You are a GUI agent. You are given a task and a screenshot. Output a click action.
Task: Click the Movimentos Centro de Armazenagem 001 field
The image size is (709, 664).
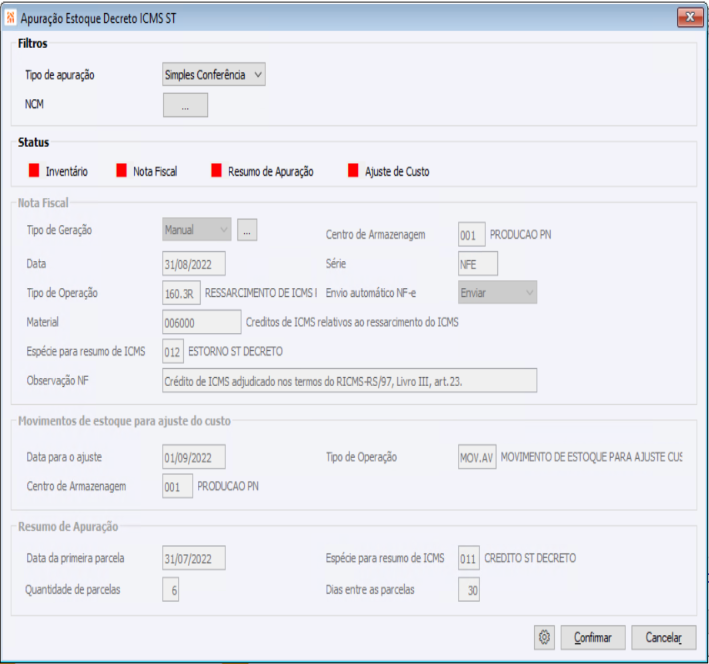click(x=178, y=486)
